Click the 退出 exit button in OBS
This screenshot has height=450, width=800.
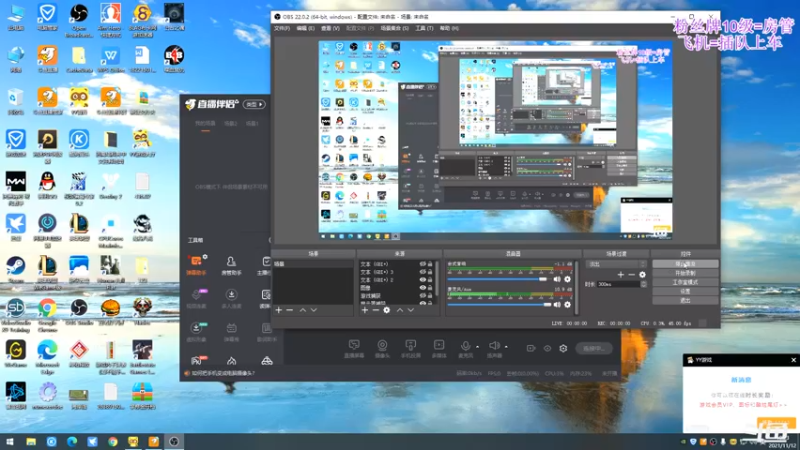tap(685, 301)
